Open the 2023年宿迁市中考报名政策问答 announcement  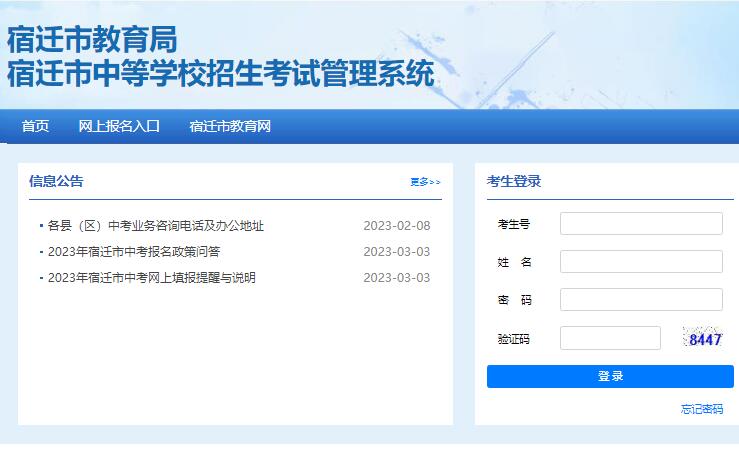pos(133,252)
